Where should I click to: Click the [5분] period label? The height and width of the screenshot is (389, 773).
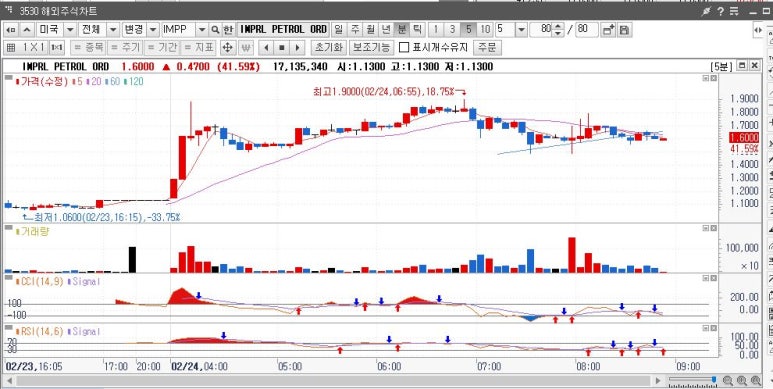pos(722,67)
